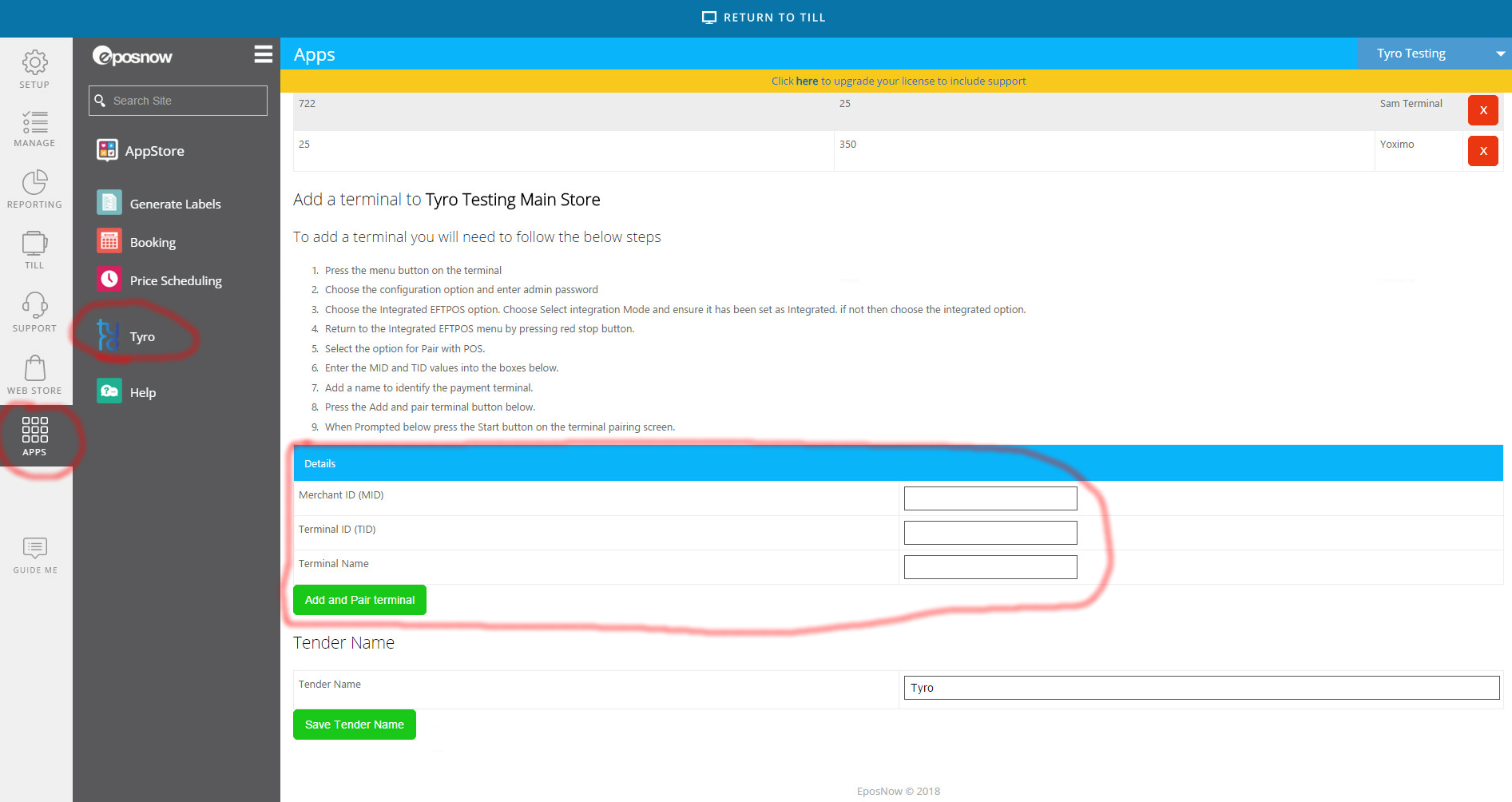1512x802 pixels.
Task: Click here to upgrade your license
Action: click(x=807, y=81)
